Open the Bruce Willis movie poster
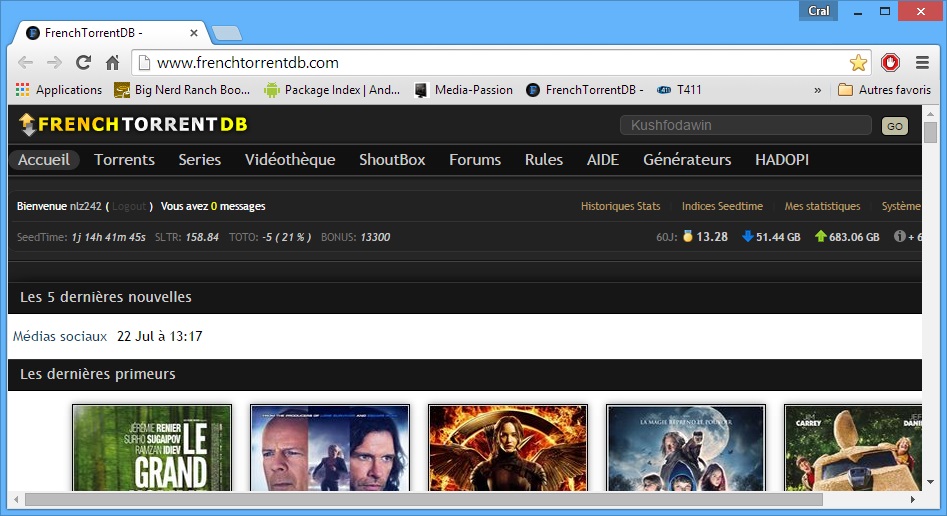The height and width of the screenshot is (516, 947). pyautogui.click(x=330, y=448)
